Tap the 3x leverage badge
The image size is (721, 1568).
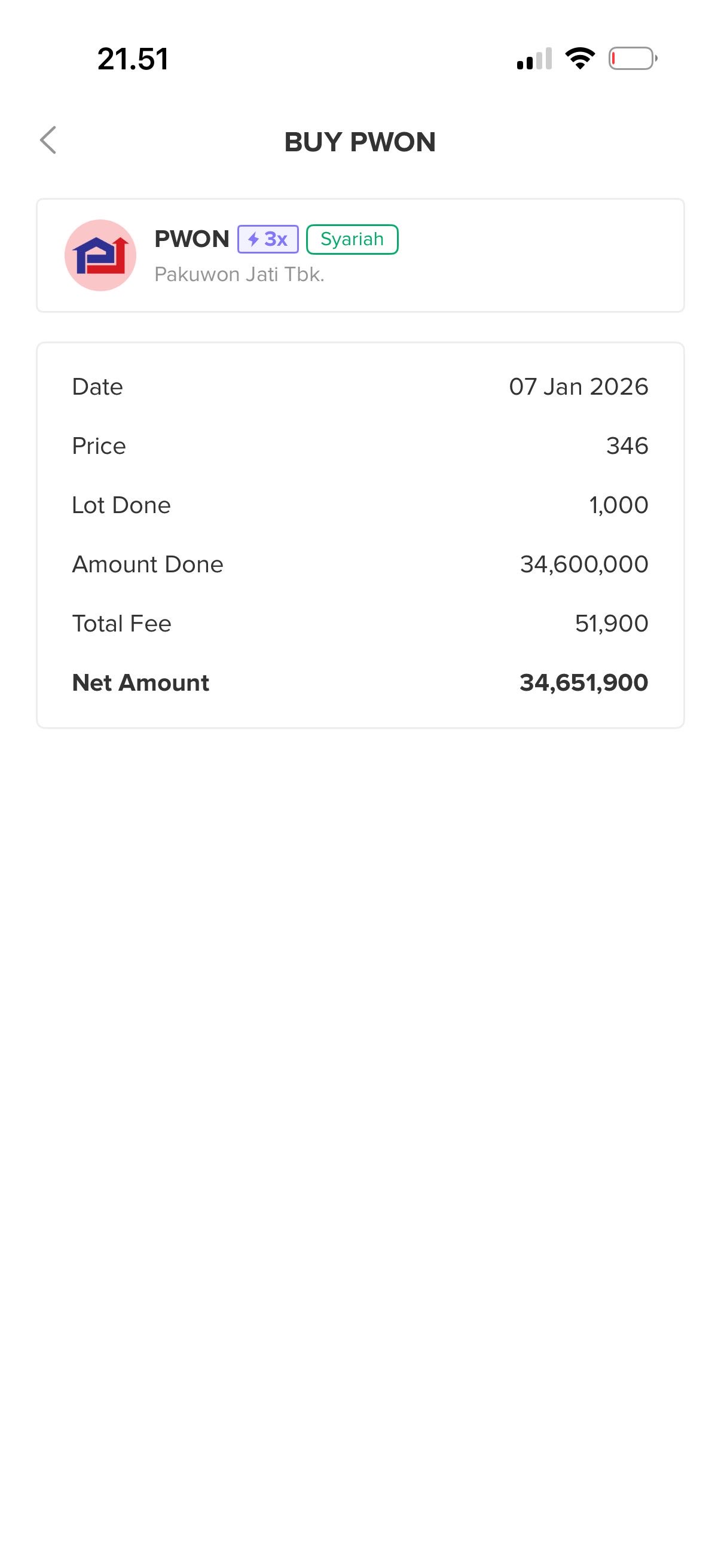[x=268, y=239]
